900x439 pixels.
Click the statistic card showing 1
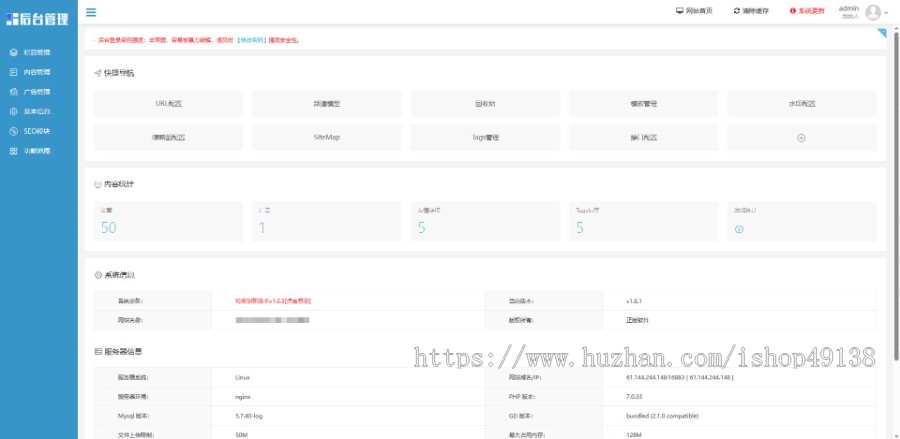327,221
